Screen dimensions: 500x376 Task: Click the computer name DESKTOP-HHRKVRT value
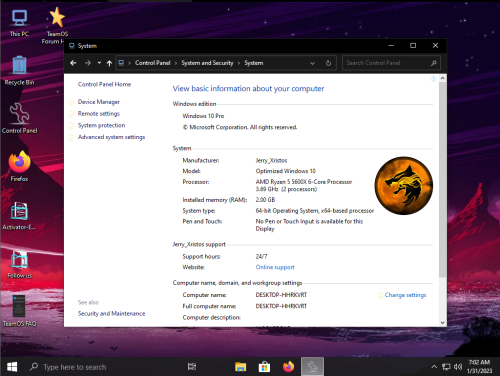pyautogui.click(x=281, y=295)
